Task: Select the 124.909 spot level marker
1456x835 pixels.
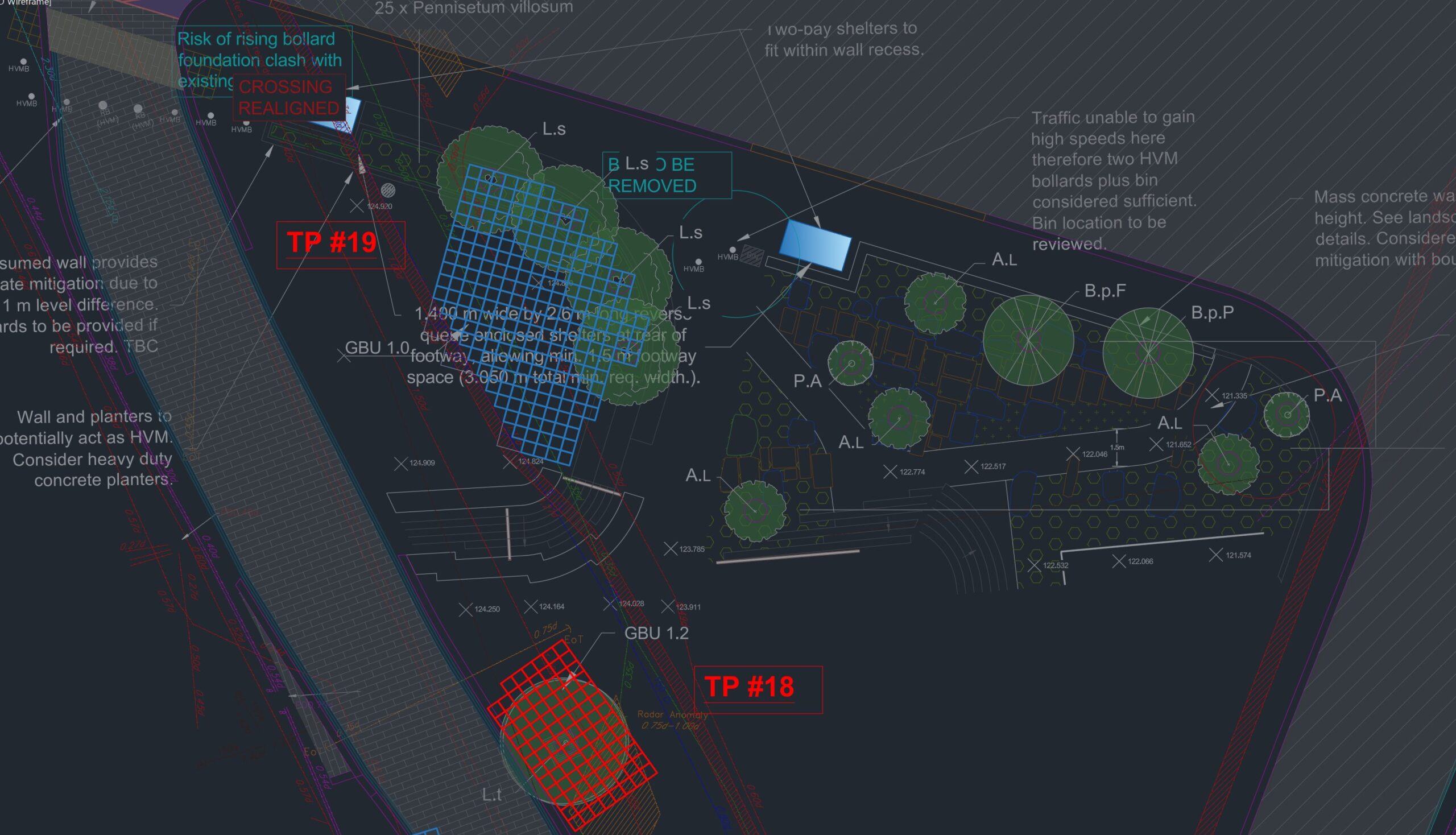Action: click(x=401, y=464)
